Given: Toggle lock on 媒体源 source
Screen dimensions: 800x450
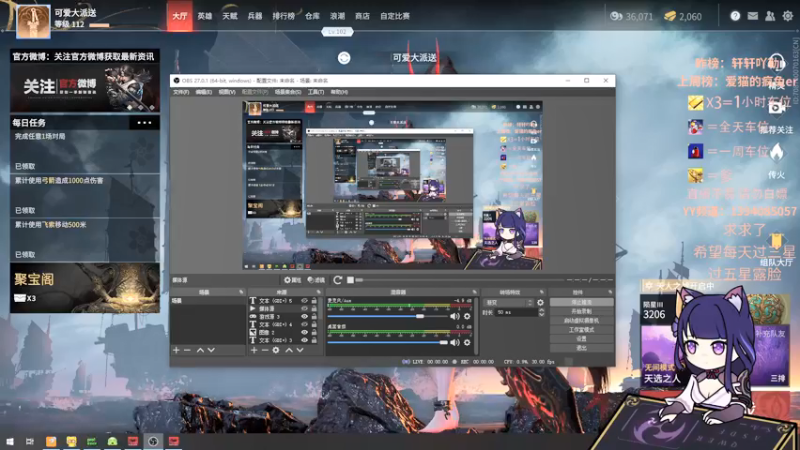Looking at the screenshot, I should click(x=314, y=309).
